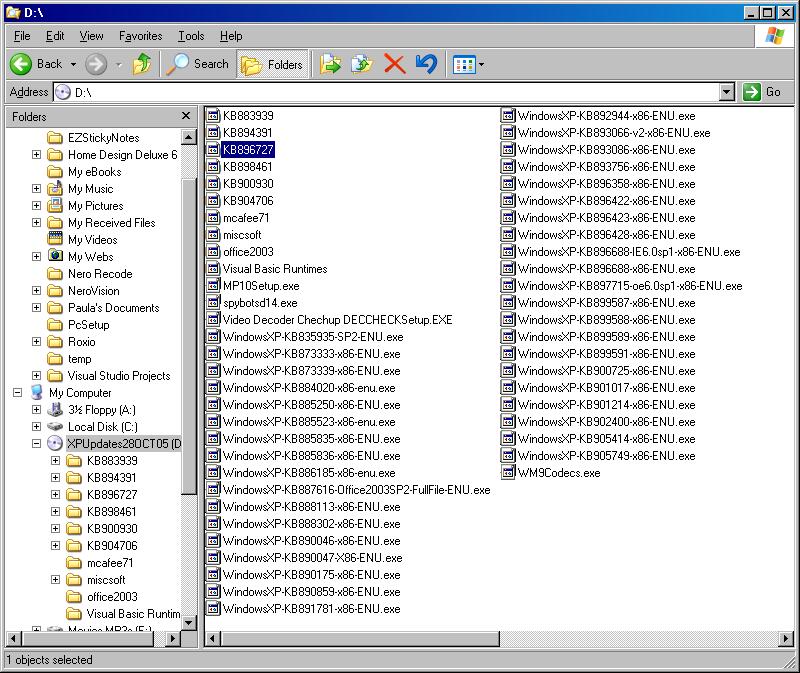
Task: Click WM9Codecs.exe file icon
Action: 508,472
